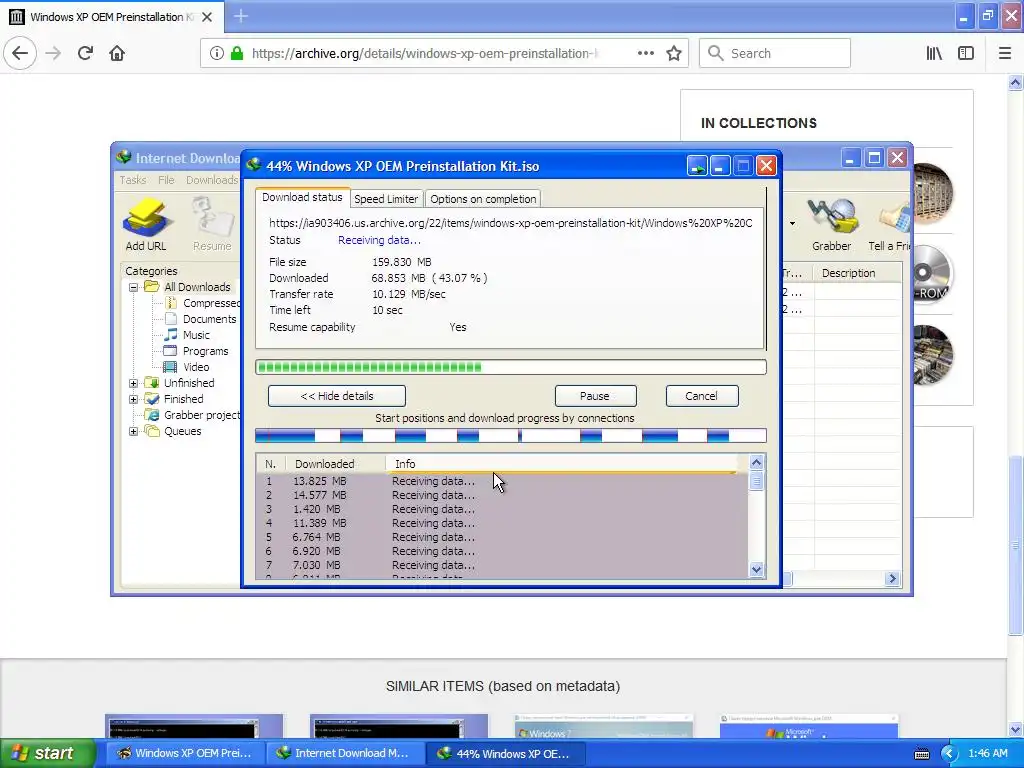Screen dimensions: 1024x768
Task: Click the secure padlock icon
Action: [237, 53]
